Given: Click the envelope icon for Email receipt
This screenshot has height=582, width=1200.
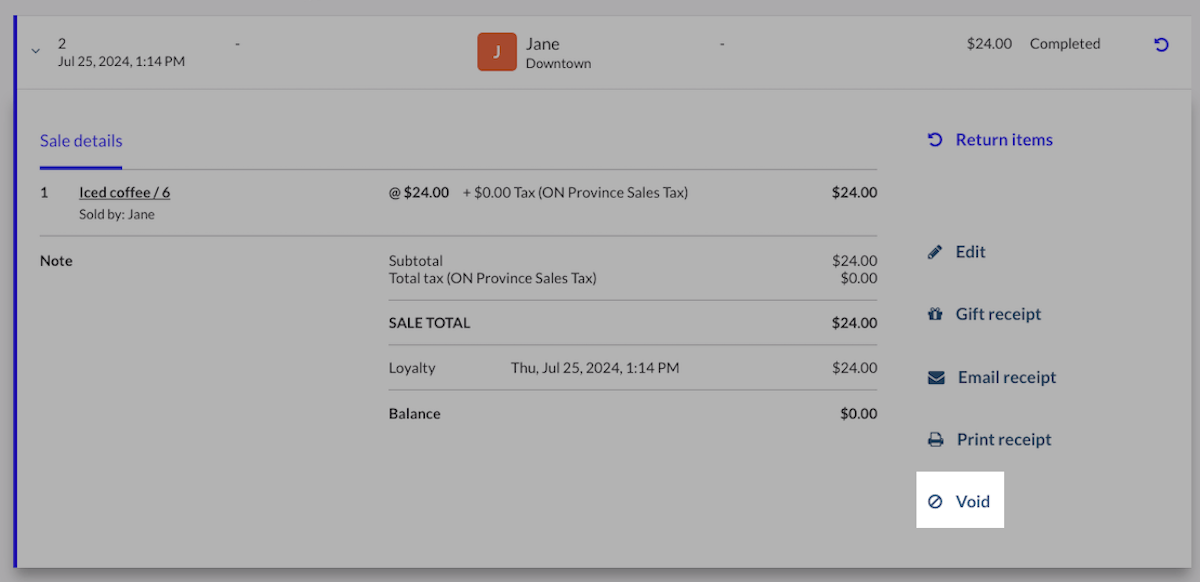Looking at the screenshot, I should [x=936, y=378].
